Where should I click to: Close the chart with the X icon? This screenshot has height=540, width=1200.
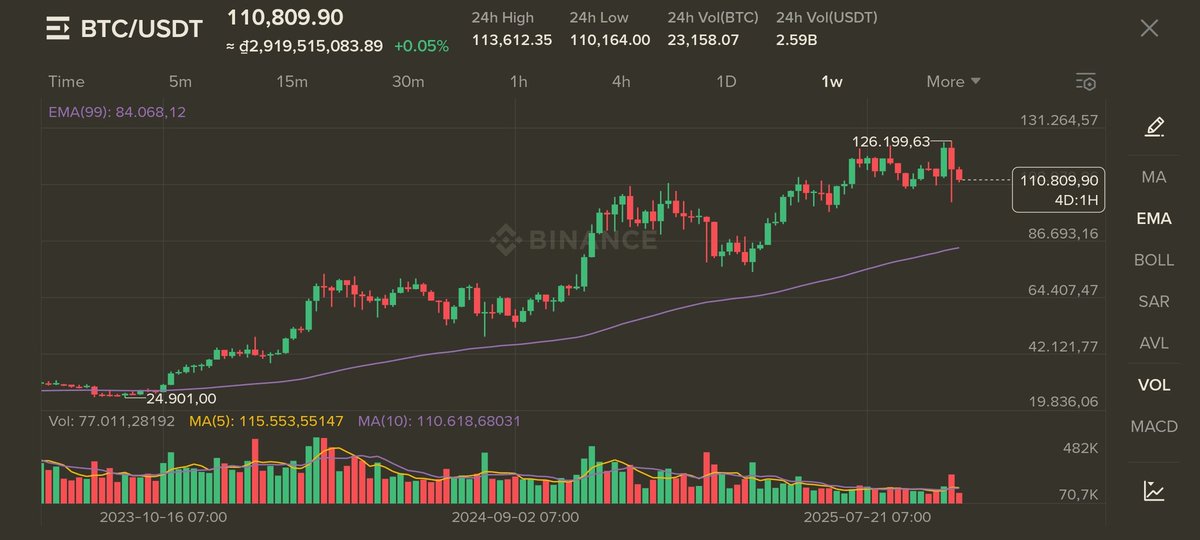(x=1150, y=28)
